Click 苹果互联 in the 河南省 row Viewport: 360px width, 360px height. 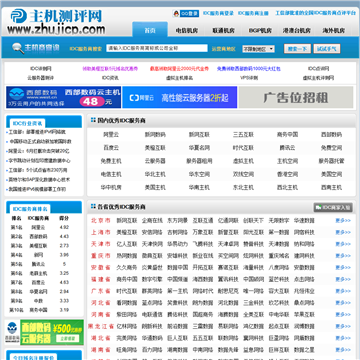pyautogui.click(x=304, y=315)
